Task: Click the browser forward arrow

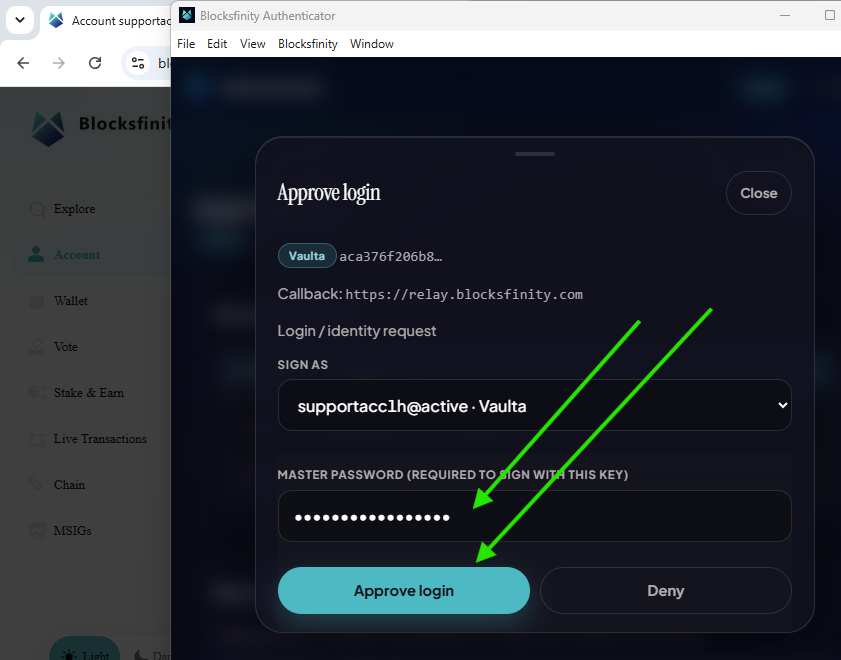Action: point(58,63)
